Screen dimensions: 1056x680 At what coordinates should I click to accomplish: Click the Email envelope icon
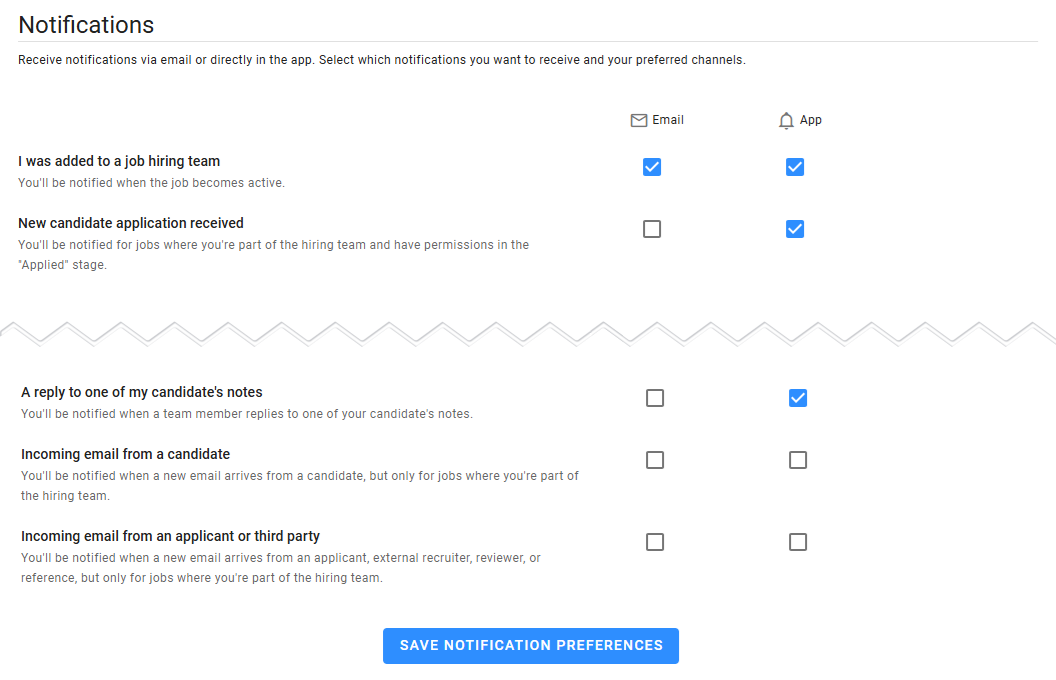(x=639, y=120)
